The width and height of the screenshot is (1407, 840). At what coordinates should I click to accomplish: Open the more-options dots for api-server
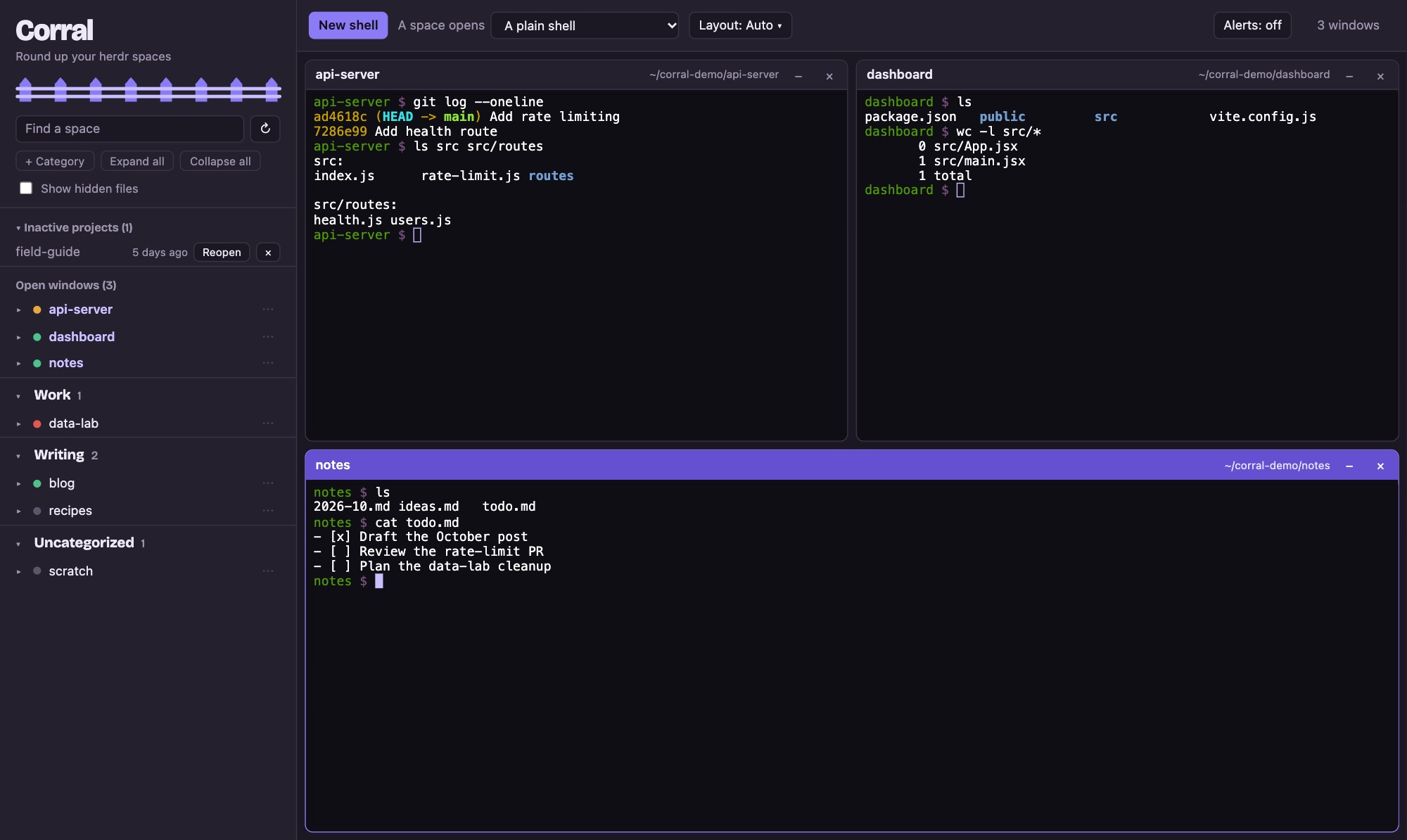(268, 310)
